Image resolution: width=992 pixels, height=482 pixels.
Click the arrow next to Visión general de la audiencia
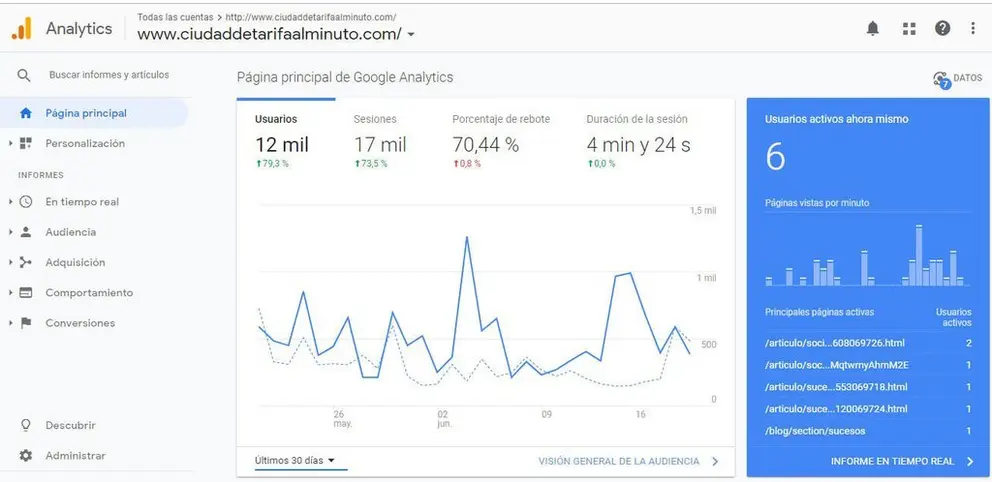coord(715,461)
